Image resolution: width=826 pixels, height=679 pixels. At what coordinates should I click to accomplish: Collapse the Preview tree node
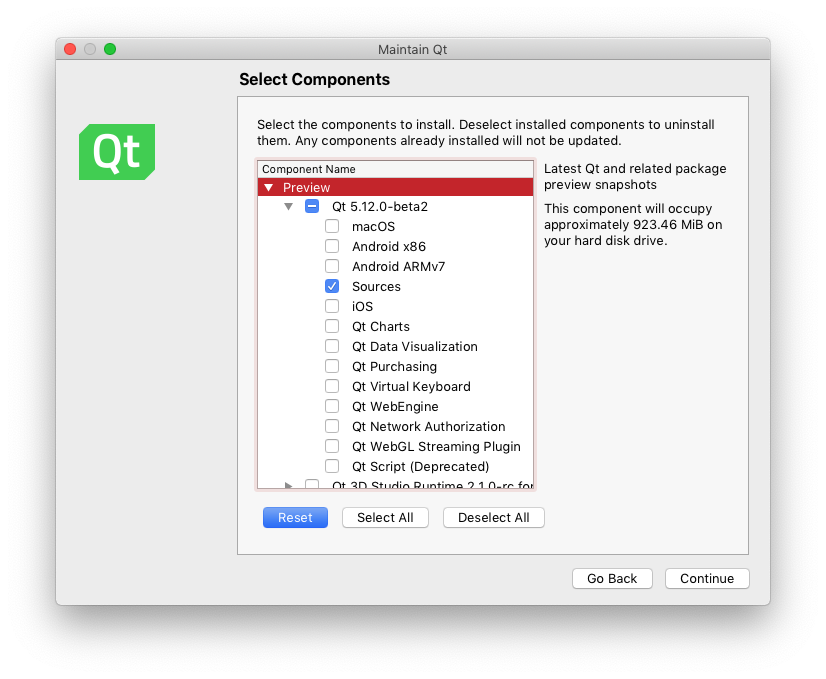pos(268,187)
